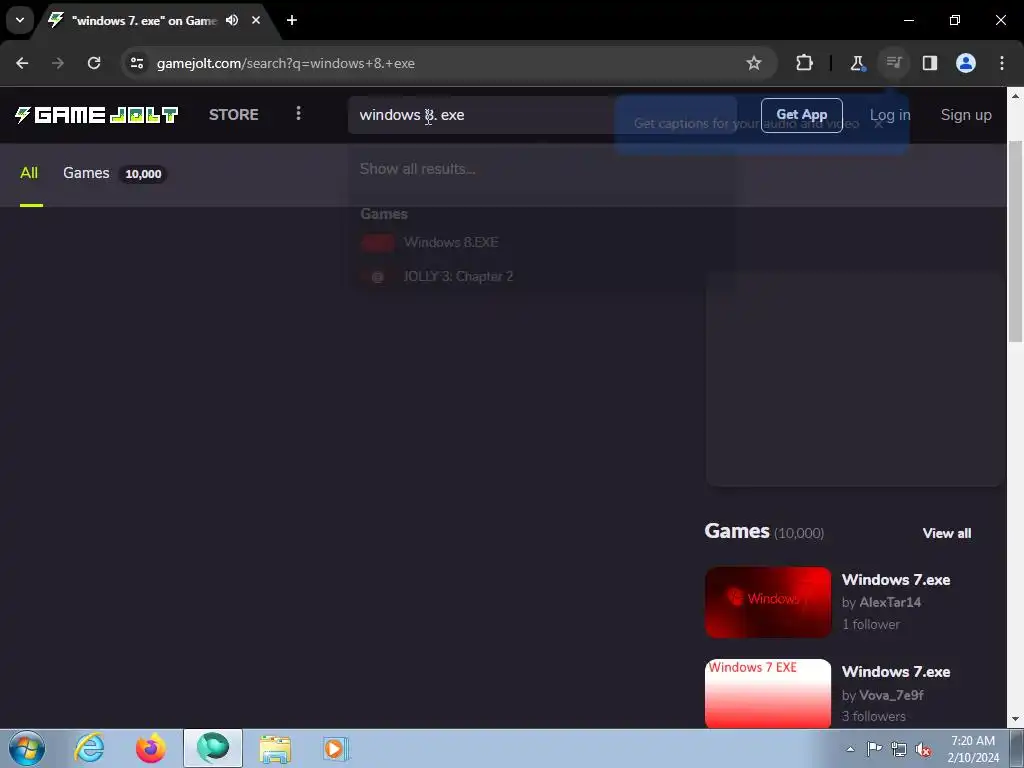
Task: Click View all games link
Action: [947, 533]
